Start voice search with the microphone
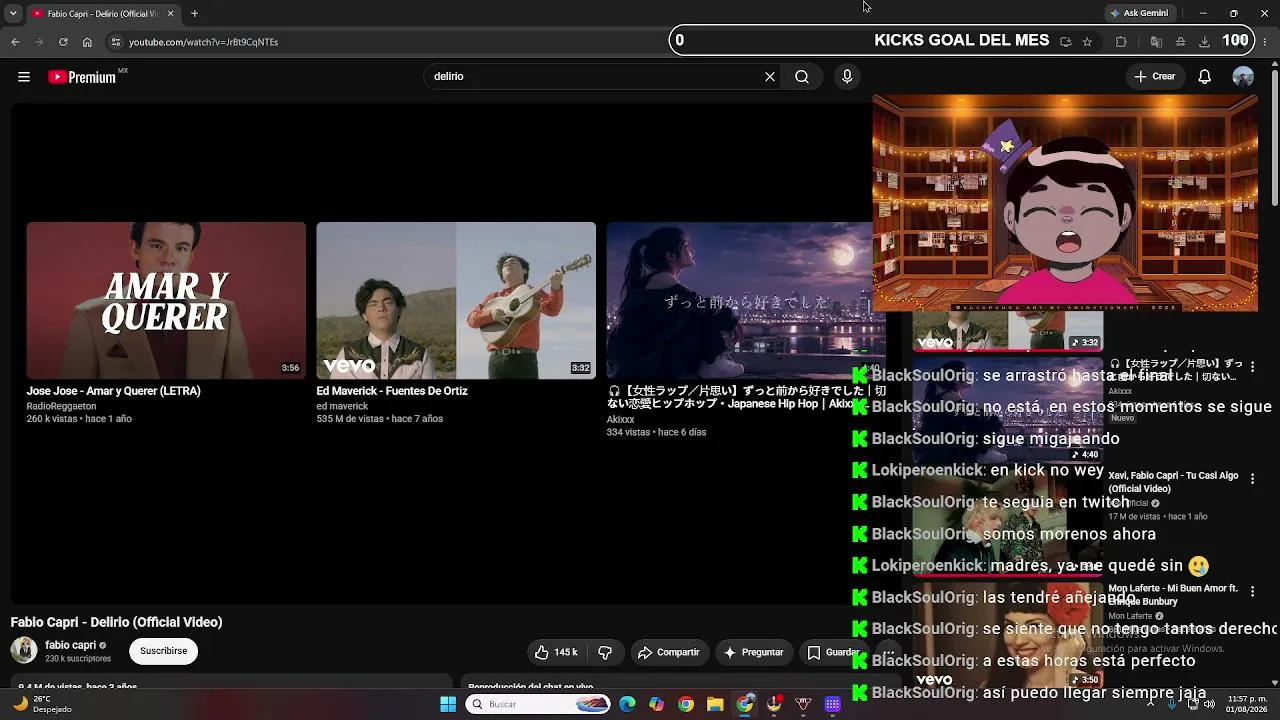1280x720 pixels. point(847,77)
